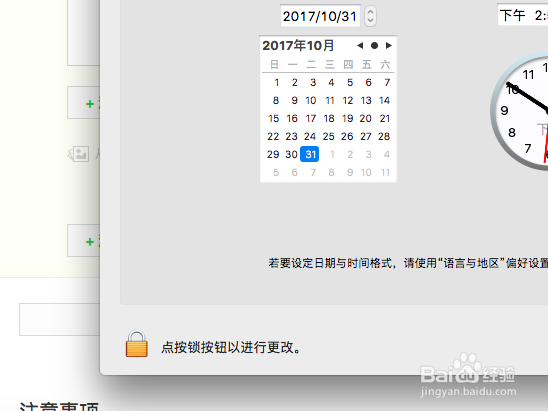Select October 9 in second calendar row
The width and height of the screenshot is (548, 411).
295,101
